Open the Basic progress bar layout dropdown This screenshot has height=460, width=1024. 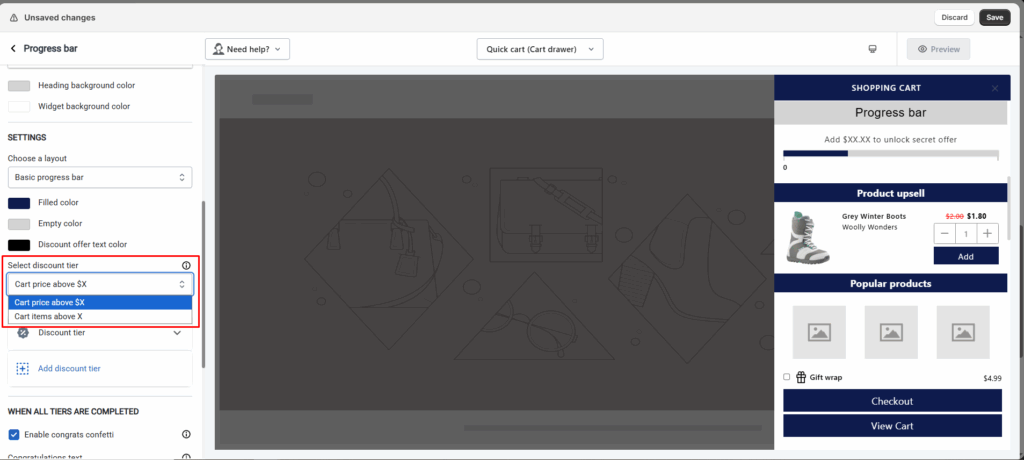click(x=99, y=177)
